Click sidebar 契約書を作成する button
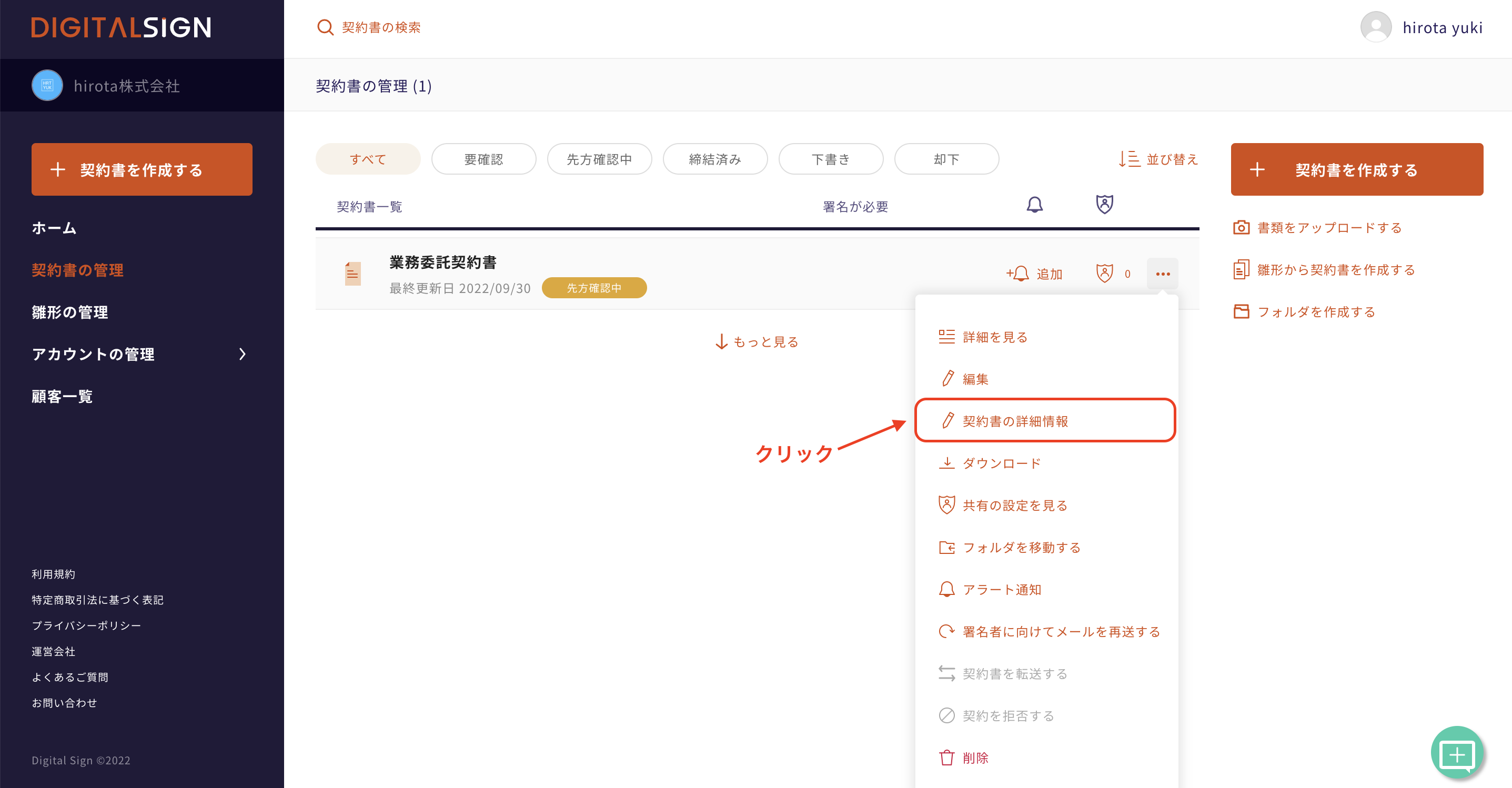The image size is (1512, 788). [x=142, y=169]
